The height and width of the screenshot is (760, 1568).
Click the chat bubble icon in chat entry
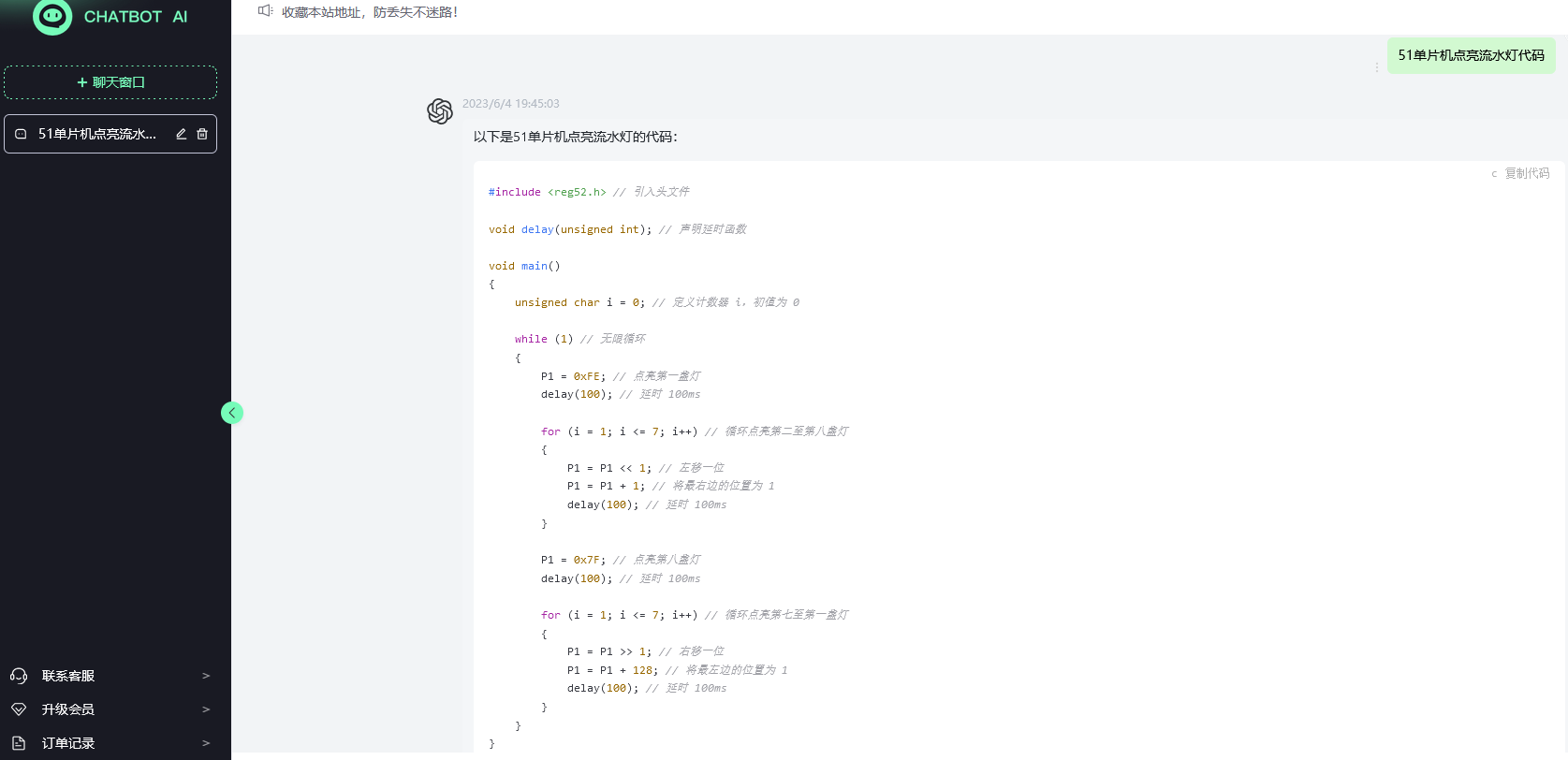[21, 134]
